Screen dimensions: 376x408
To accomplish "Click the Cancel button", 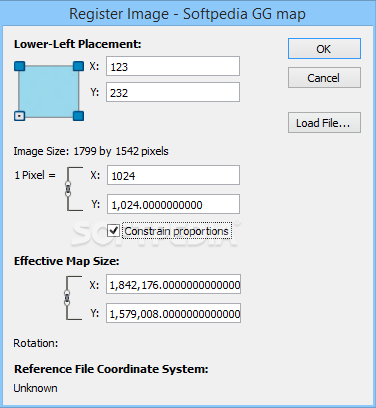I will (324, 78).
